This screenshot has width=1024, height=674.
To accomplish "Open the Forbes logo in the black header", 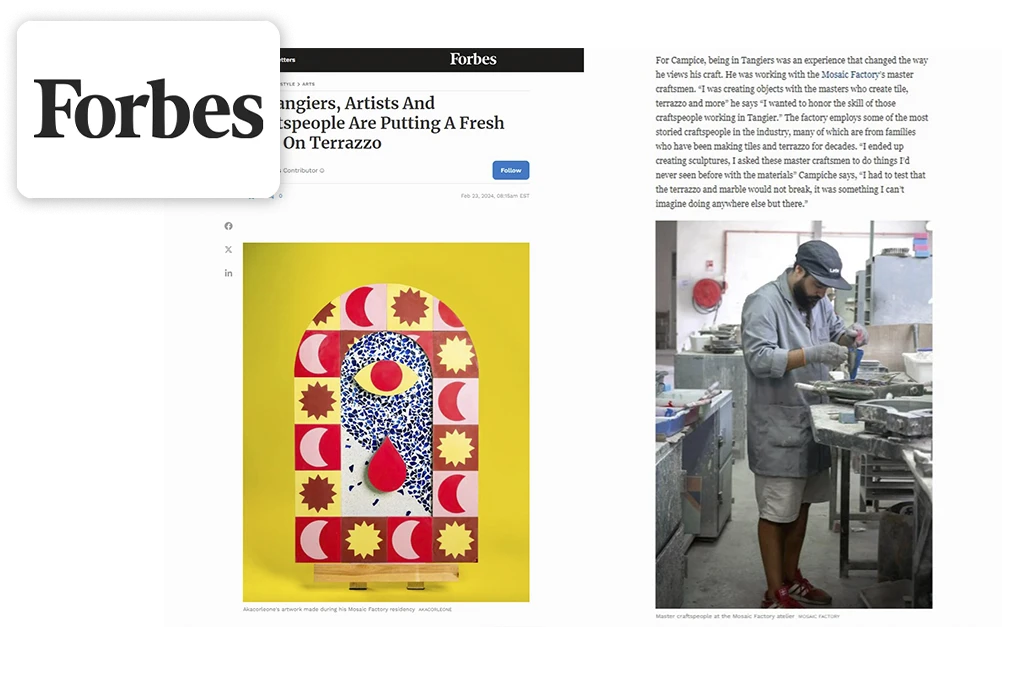I will tap(473, 59).
